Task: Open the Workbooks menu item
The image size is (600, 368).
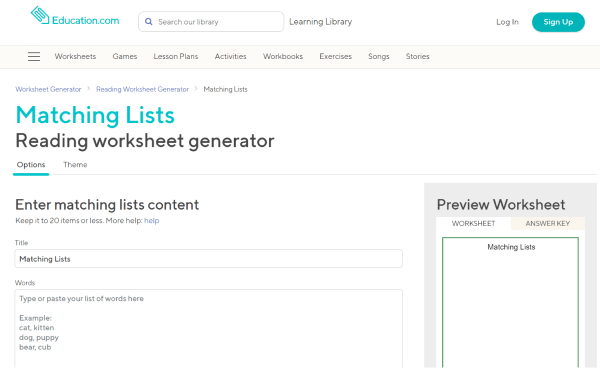Action: click(283, 57)
